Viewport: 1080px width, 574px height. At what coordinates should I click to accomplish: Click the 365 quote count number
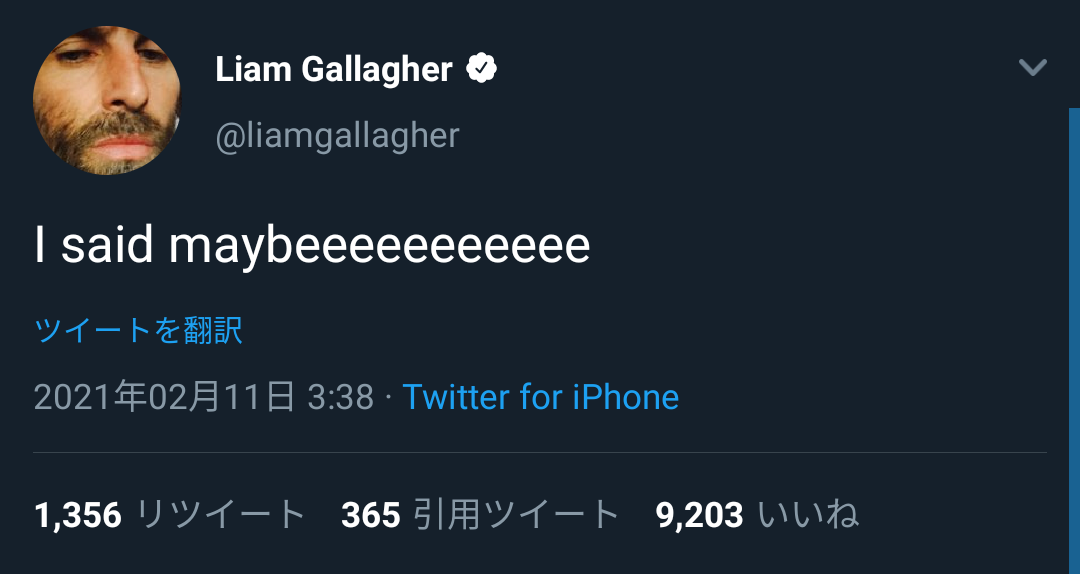click(x=370, y=515)
